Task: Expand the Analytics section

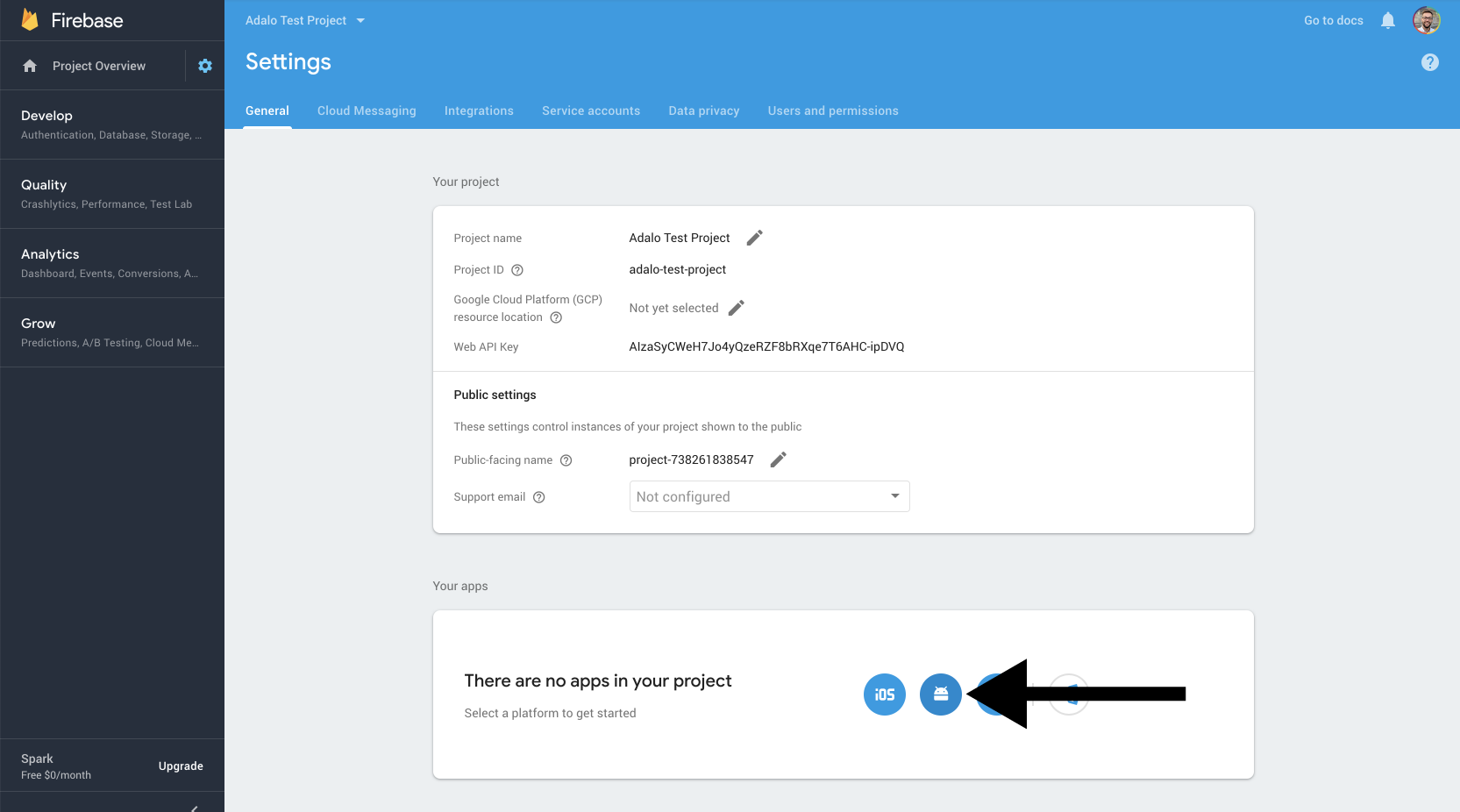Action: click(112, 263)
